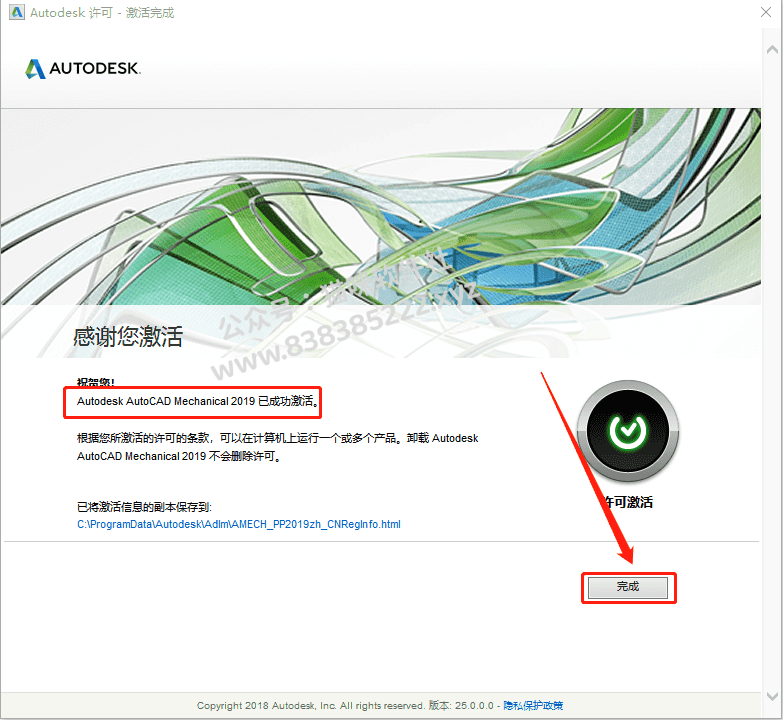The image size is (783, 720).
Task: Click the 已将激活信息的副本保存到 text
Action: (x=144, y=507)
